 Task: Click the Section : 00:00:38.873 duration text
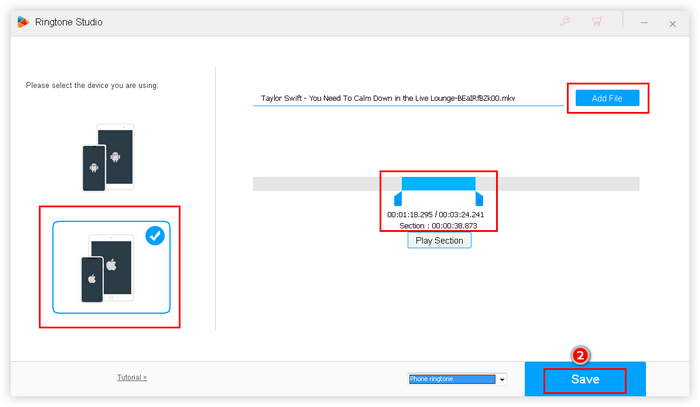(x=438, y=226)
